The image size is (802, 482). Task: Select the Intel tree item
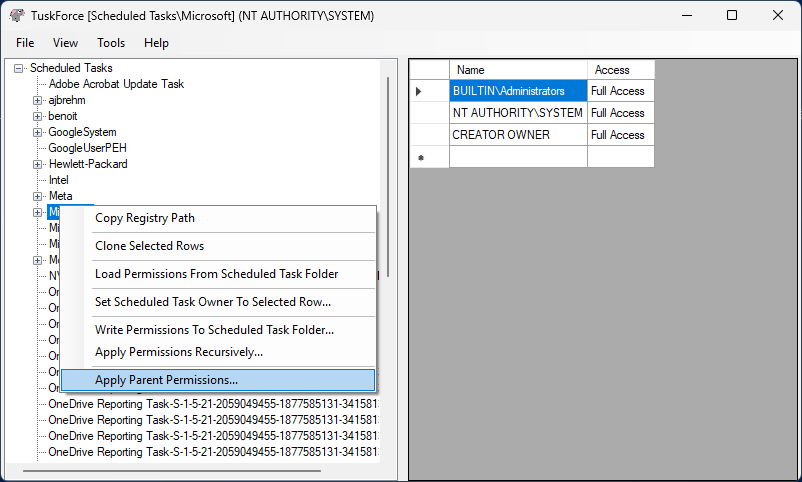(59, 180)
